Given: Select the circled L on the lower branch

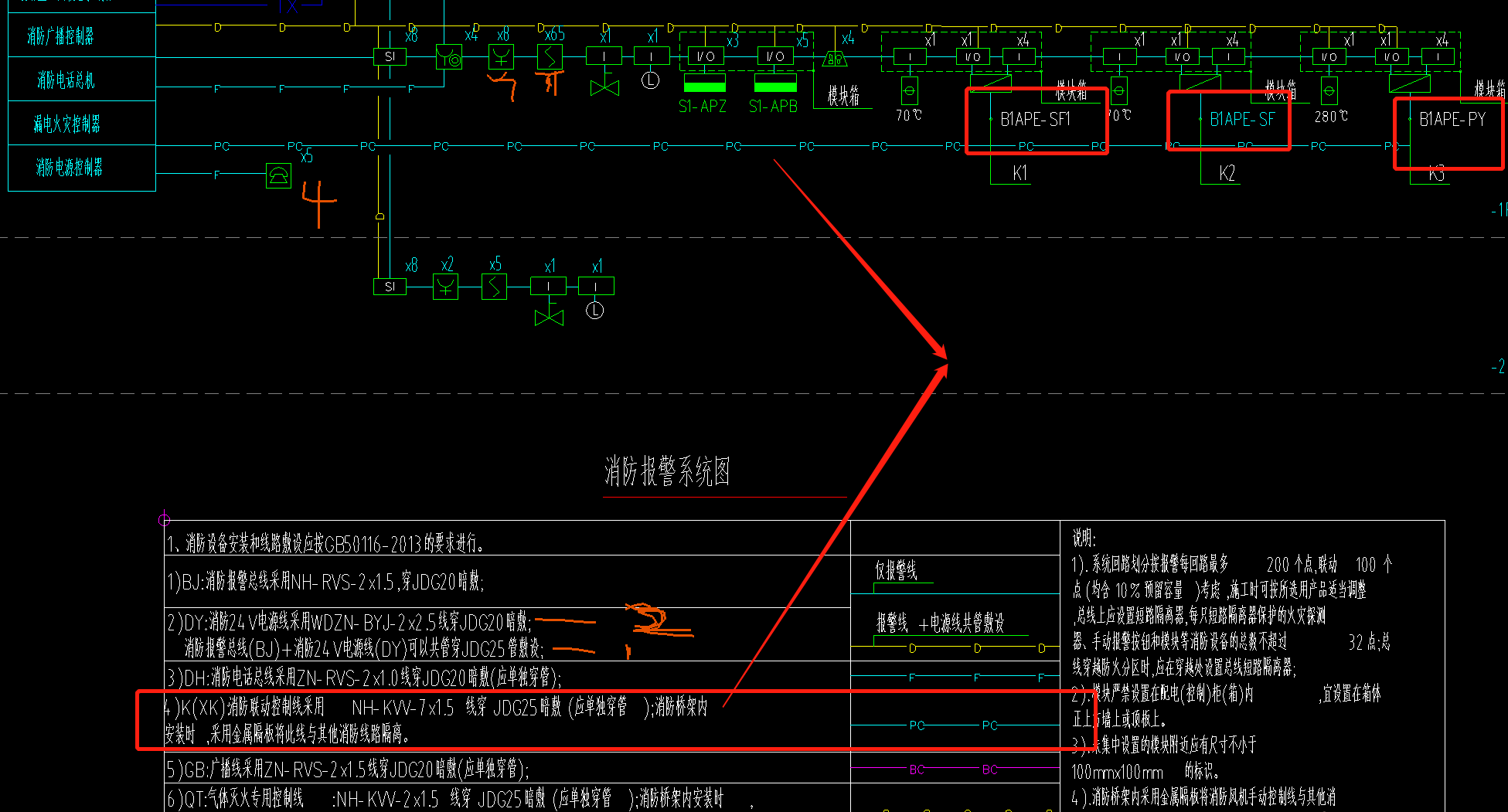Looking at the screenshot, I should (x=594, y=311).
